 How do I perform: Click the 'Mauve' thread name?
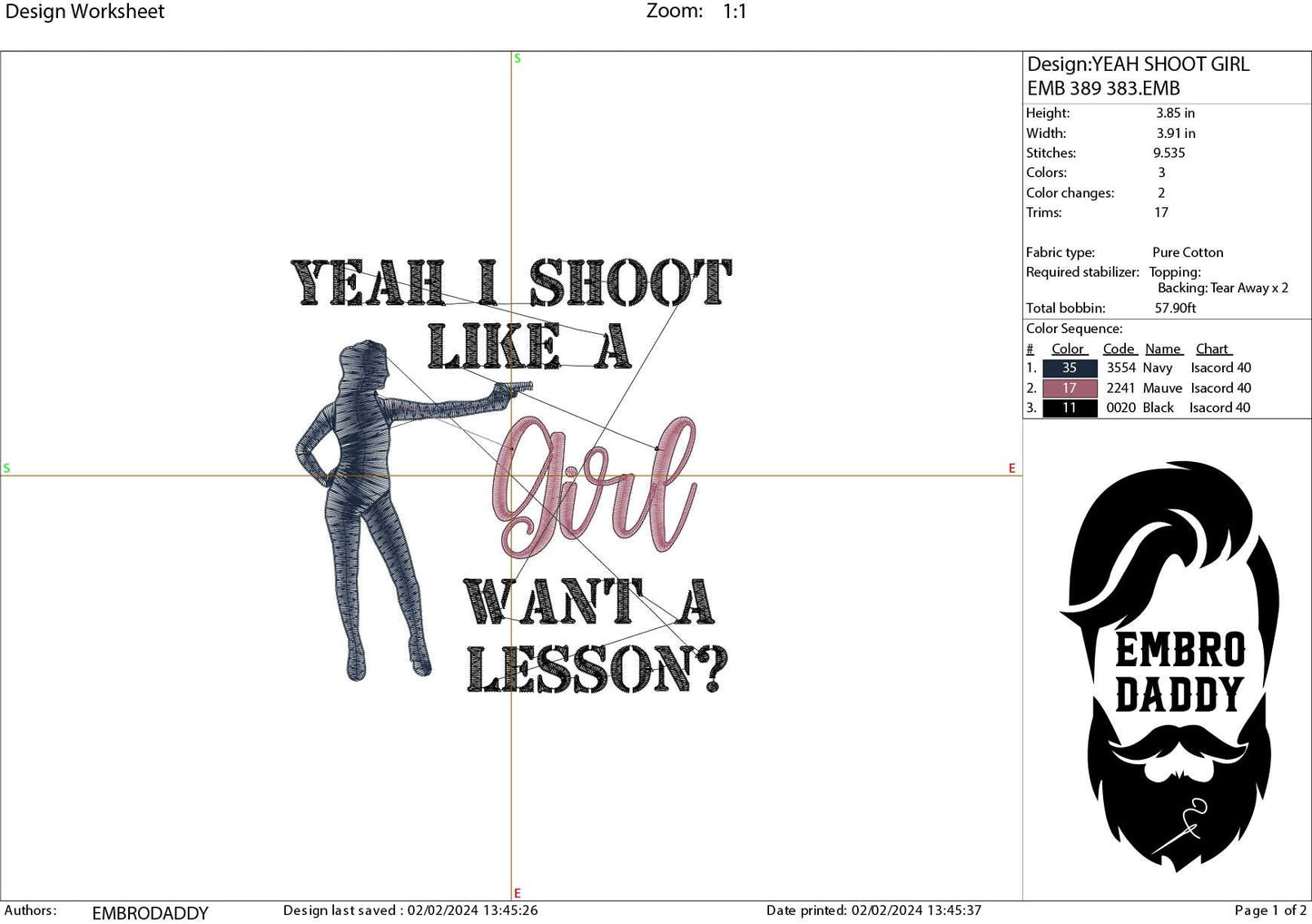coord(1162,388)
